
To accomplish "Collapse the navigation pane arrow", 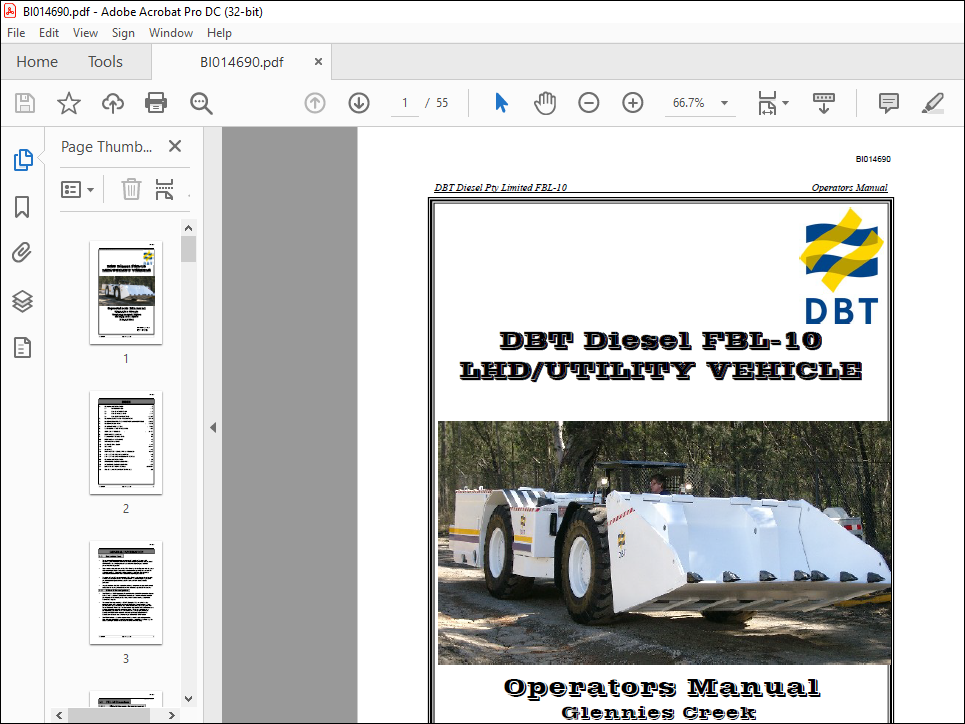I will pyautogui.click(x=213, y=427).
